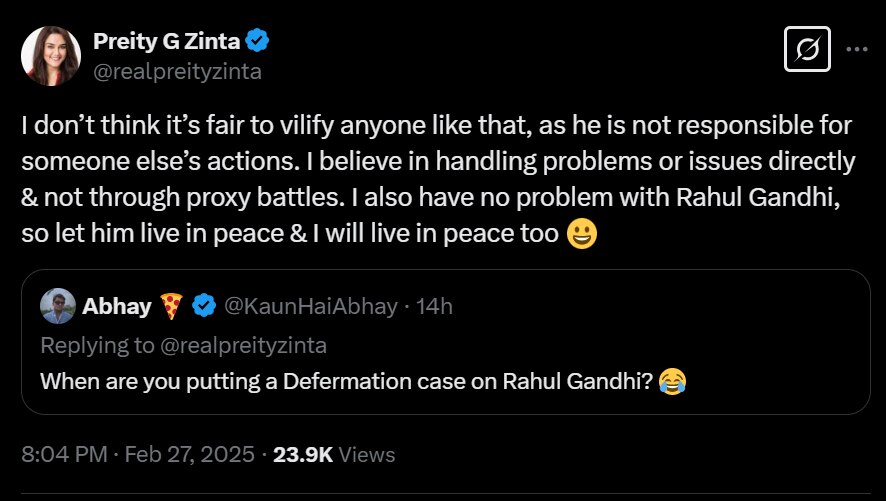This screenshot has height=501, width=886.
Task: Open the @KaunHaiAbhay handle
Action: 310,306
